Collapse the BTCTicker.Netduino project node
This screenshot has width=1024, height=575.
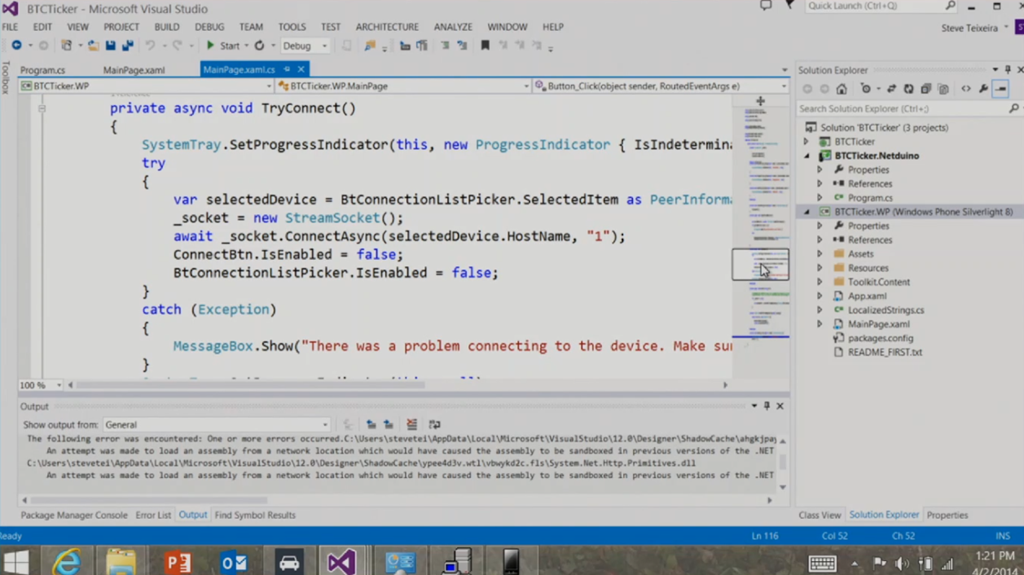(807, 156)
